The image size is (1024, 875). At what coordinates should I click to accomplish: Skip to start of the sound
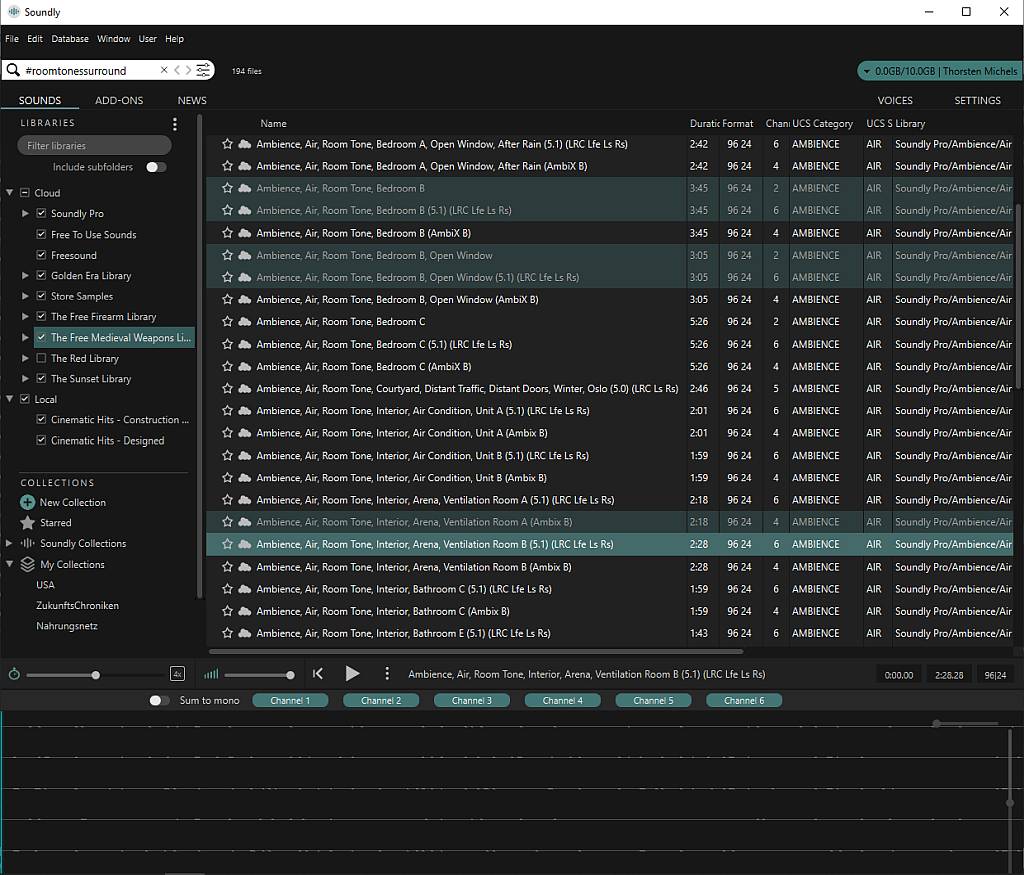pos(318,674)
